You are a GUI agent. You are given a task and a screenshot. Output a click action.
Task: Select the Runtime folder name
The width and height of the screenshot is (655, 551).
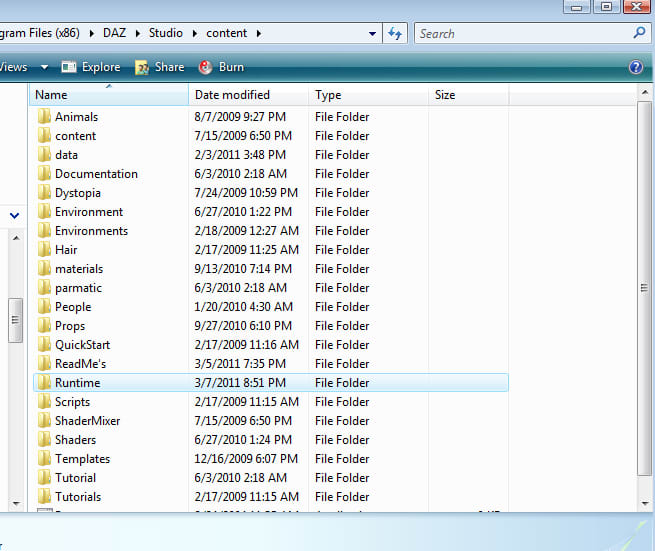tap(78, 383)
